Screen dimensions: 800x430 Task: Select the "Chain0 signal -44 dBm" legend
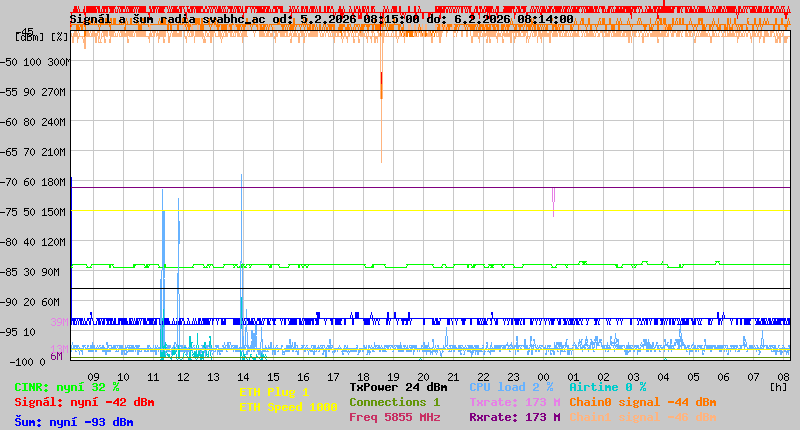[x=642, y=402]
